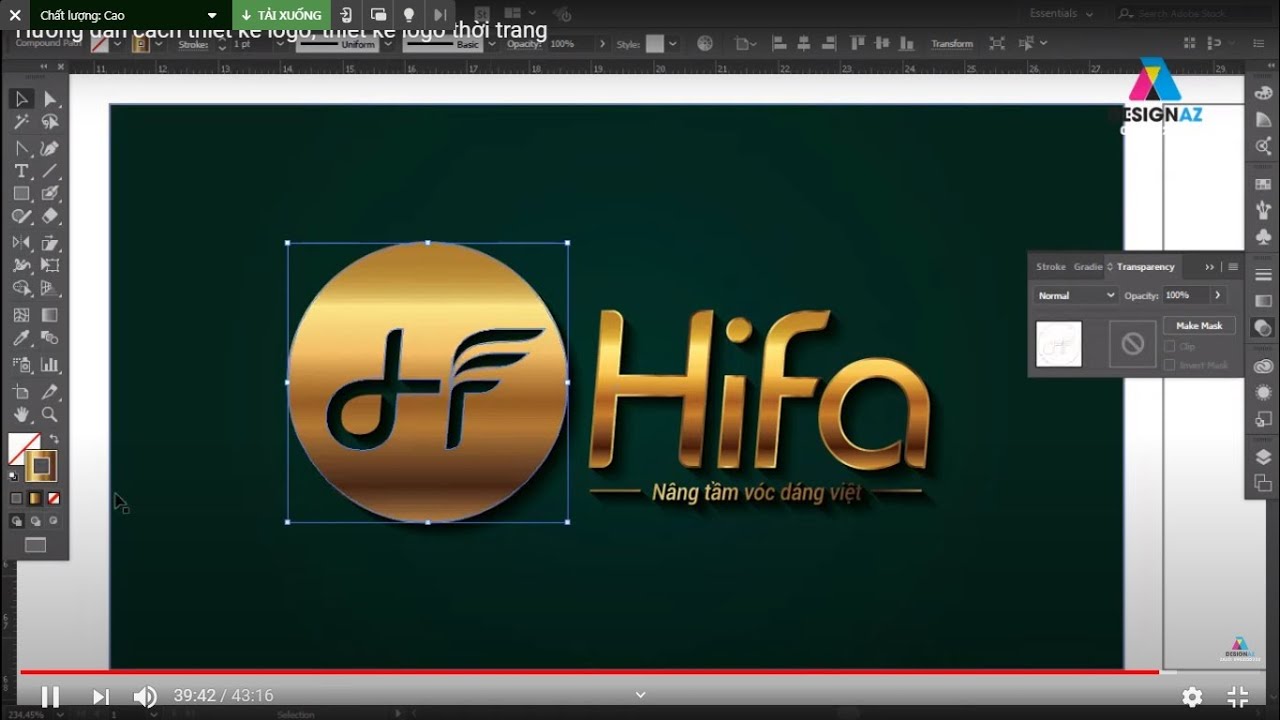Select the Gradient tool in toolbox

49,315
